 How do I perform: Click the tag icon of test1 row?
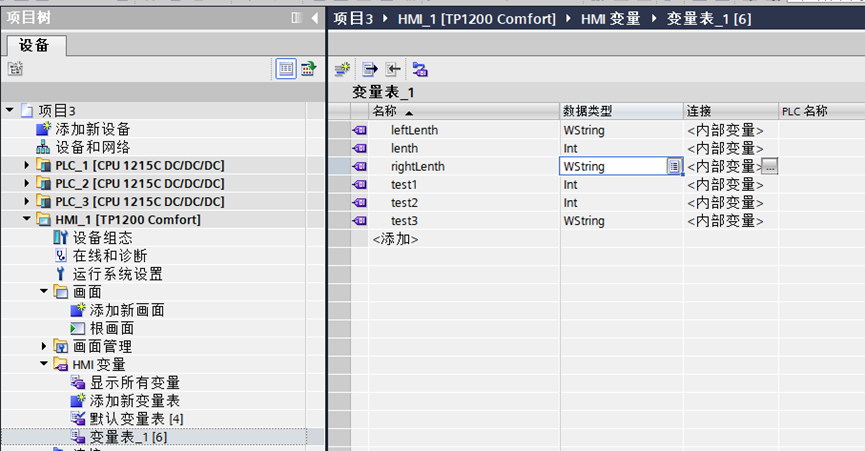coord(360,185)
